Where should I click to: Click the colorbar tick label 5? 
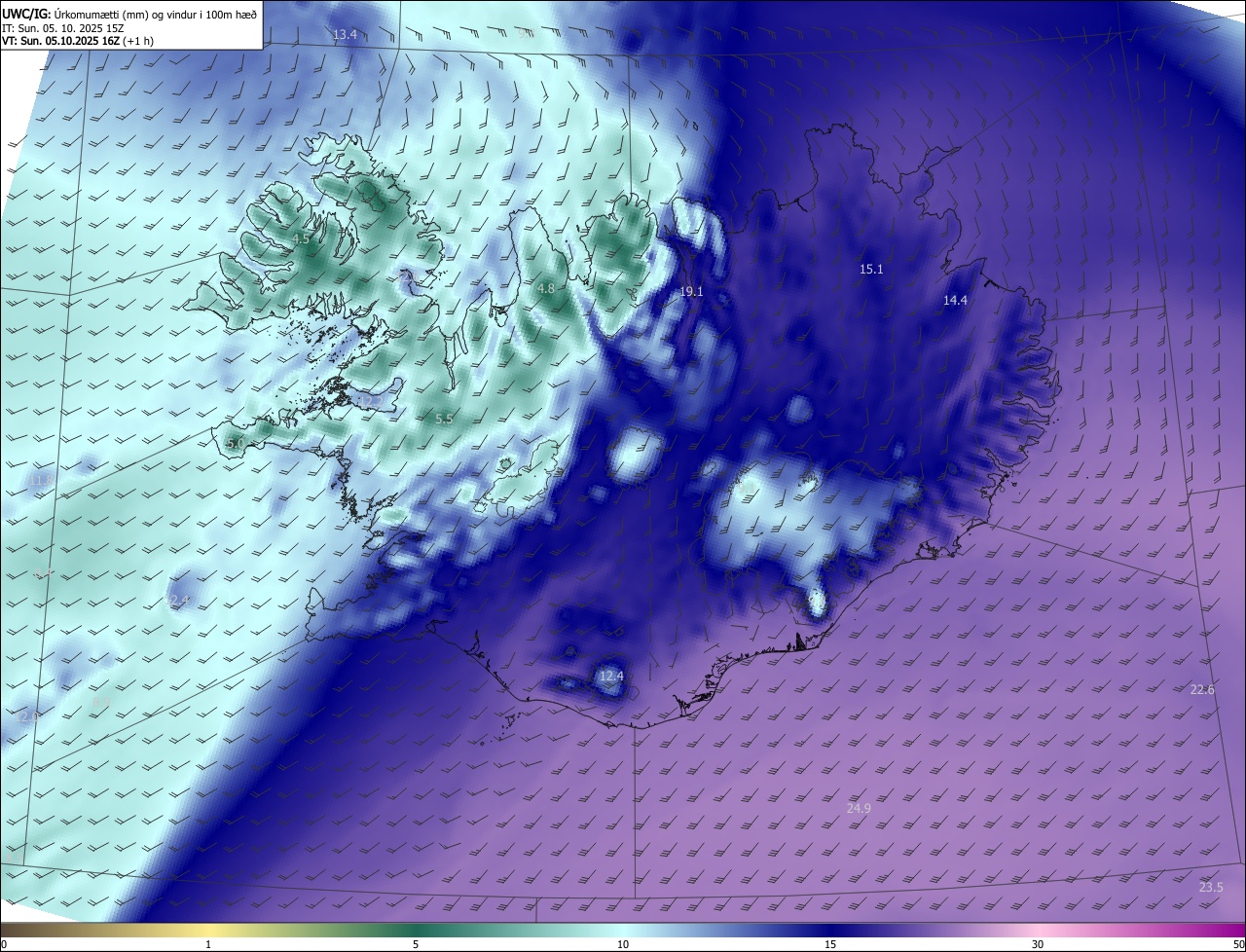click(416, 944)
